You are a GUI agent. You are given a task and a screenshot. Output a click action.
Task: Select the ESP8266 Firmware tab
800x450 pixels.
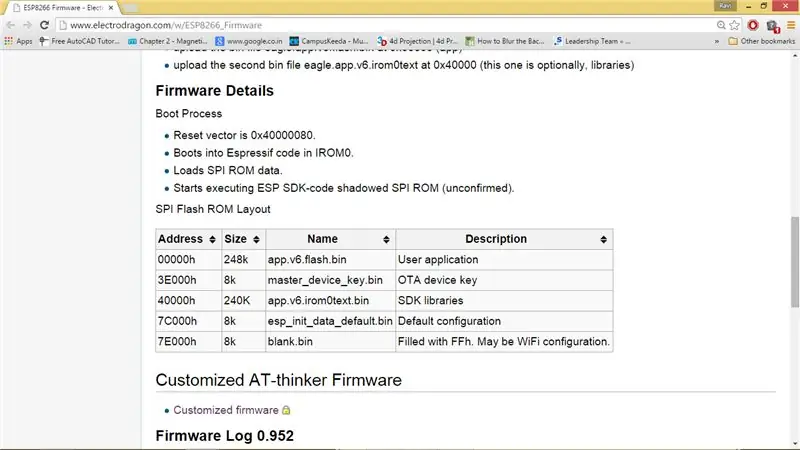coord(62,8)
